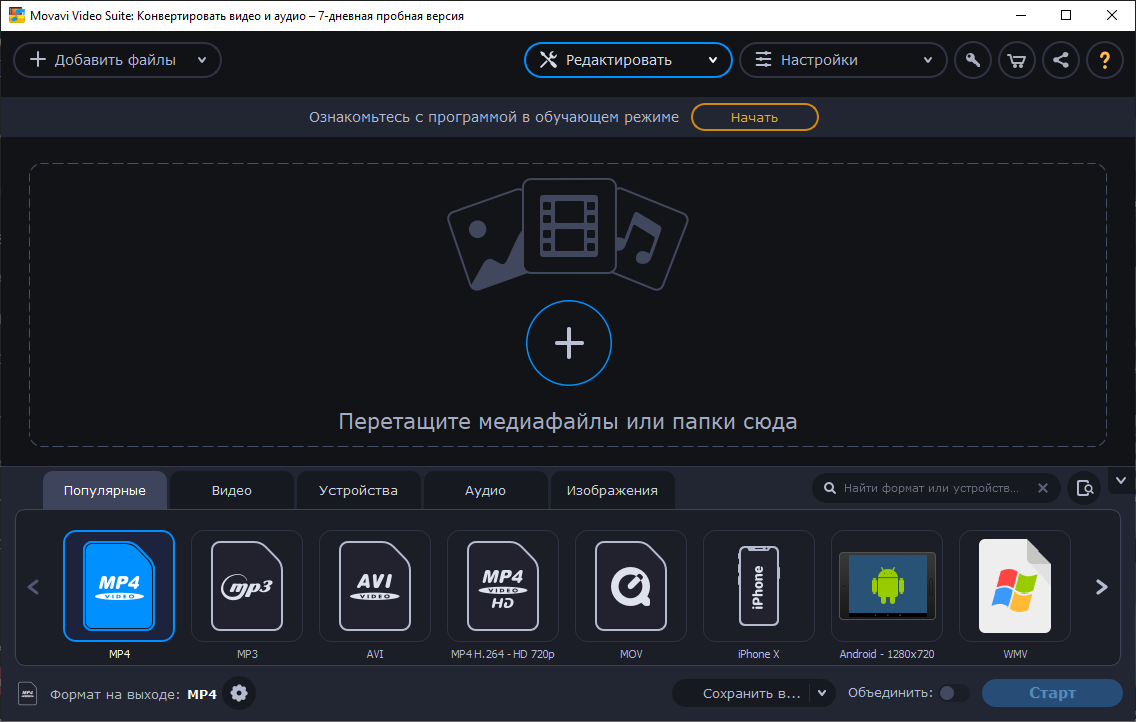Collapse the format panel with chevron
The width and height of the screenshot is (1136, 722).
(x=1121, y=481)
